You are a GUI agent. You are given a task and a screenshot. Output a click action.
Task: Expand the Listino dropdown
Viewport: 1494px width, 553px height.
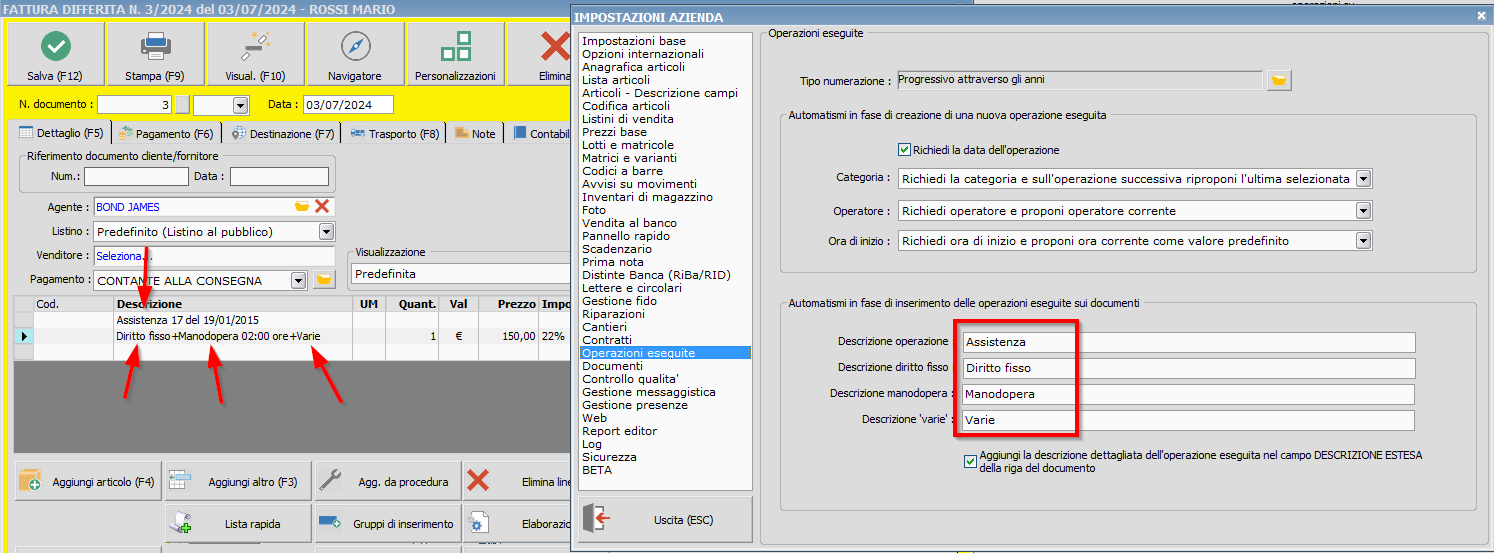pos(326,231)
